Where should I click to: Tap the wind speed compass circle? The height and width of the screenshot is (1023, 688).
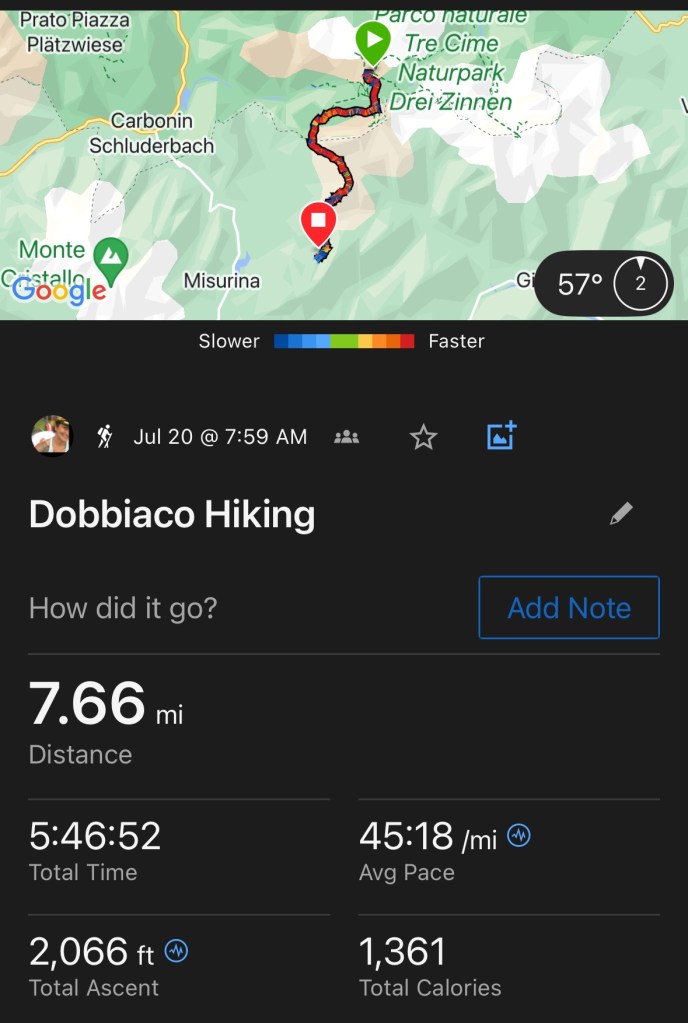pos(640,284)
